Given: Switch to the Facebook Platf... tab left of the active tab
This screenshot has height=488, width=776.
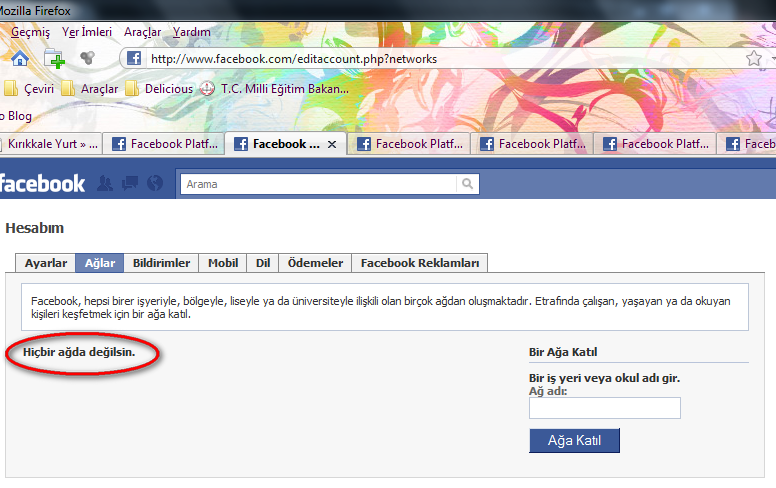Looking at the screenshot, I should click(x=164, y=144).
